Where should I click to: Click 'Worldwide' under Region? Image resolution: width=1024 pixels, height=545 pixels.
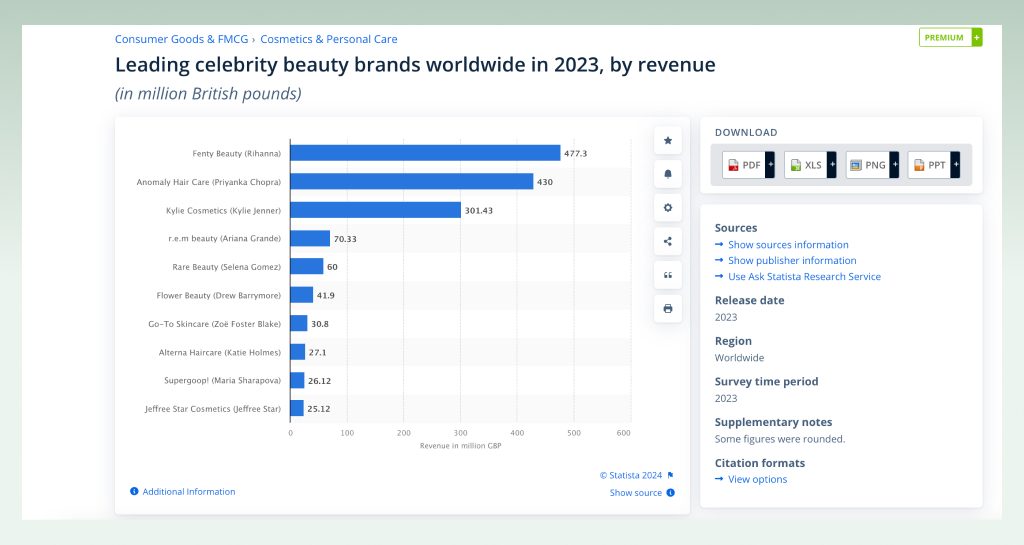(739, 358)
